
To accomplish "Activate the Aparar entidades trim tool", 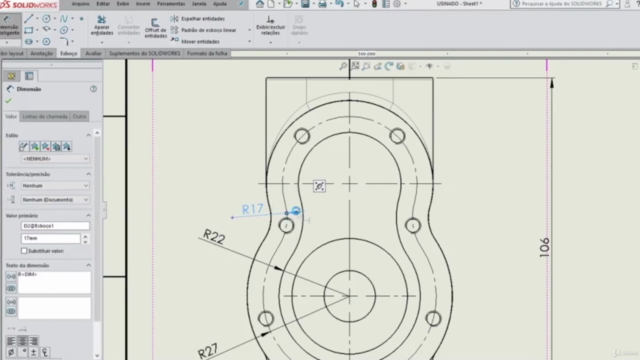I will (x=102, y=25).
